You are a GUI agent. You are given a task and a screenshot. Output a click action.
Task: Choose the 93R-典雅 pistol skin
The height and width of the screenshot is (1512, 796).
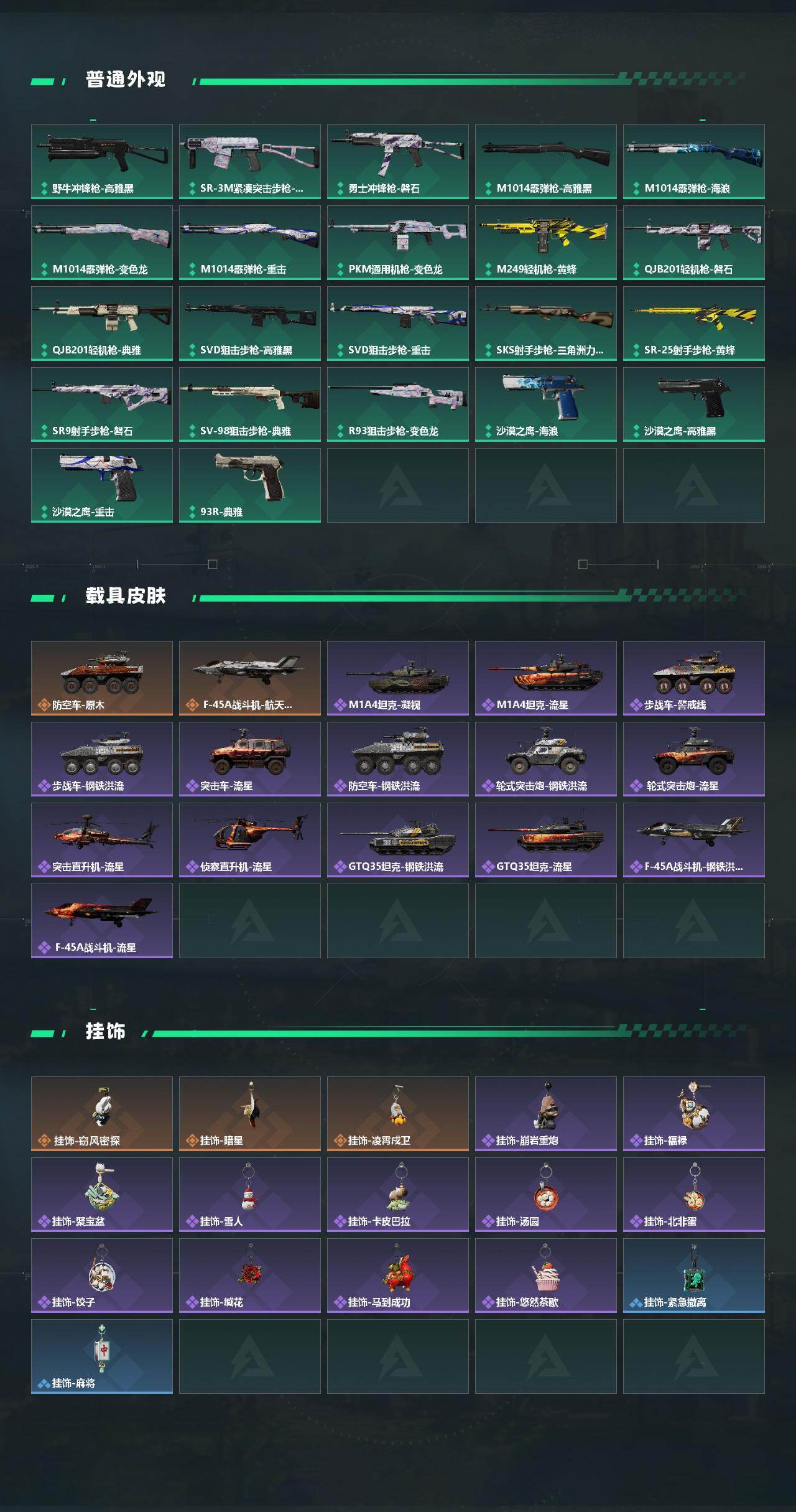(250, 485)
